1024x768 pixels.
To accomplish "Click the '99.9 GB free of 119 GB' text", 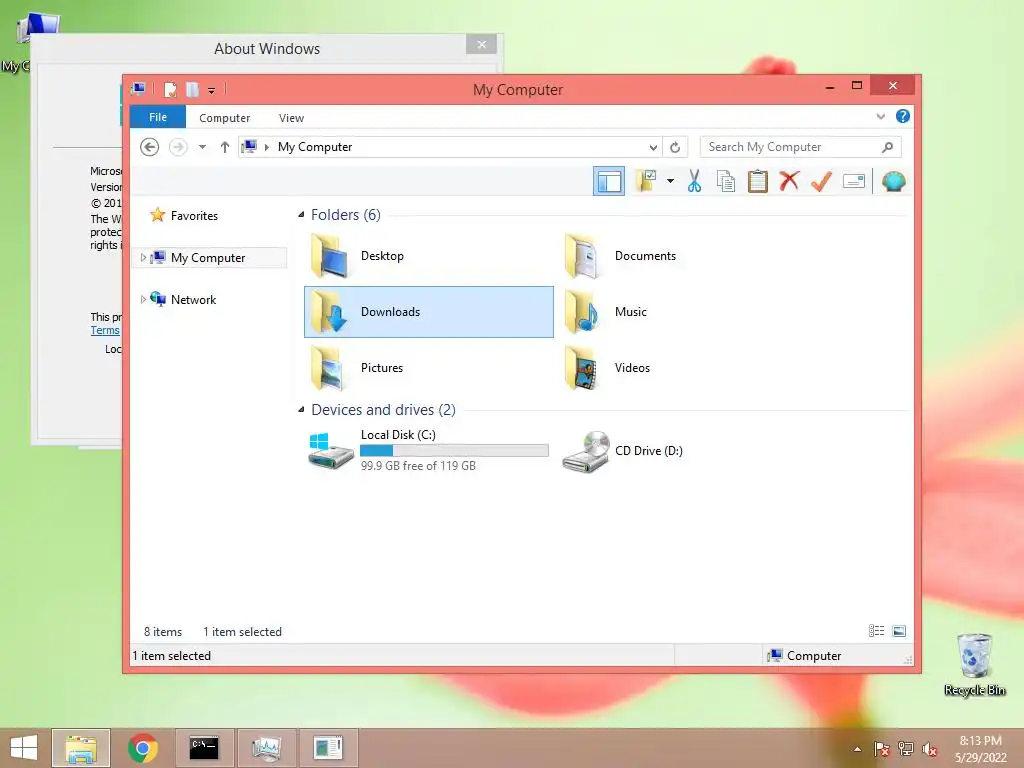I will point(418,466).
